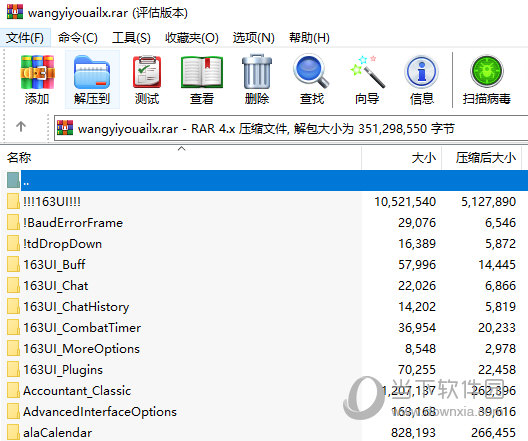
Task: Click archive icon in address bar
Action: pos(65,128)
